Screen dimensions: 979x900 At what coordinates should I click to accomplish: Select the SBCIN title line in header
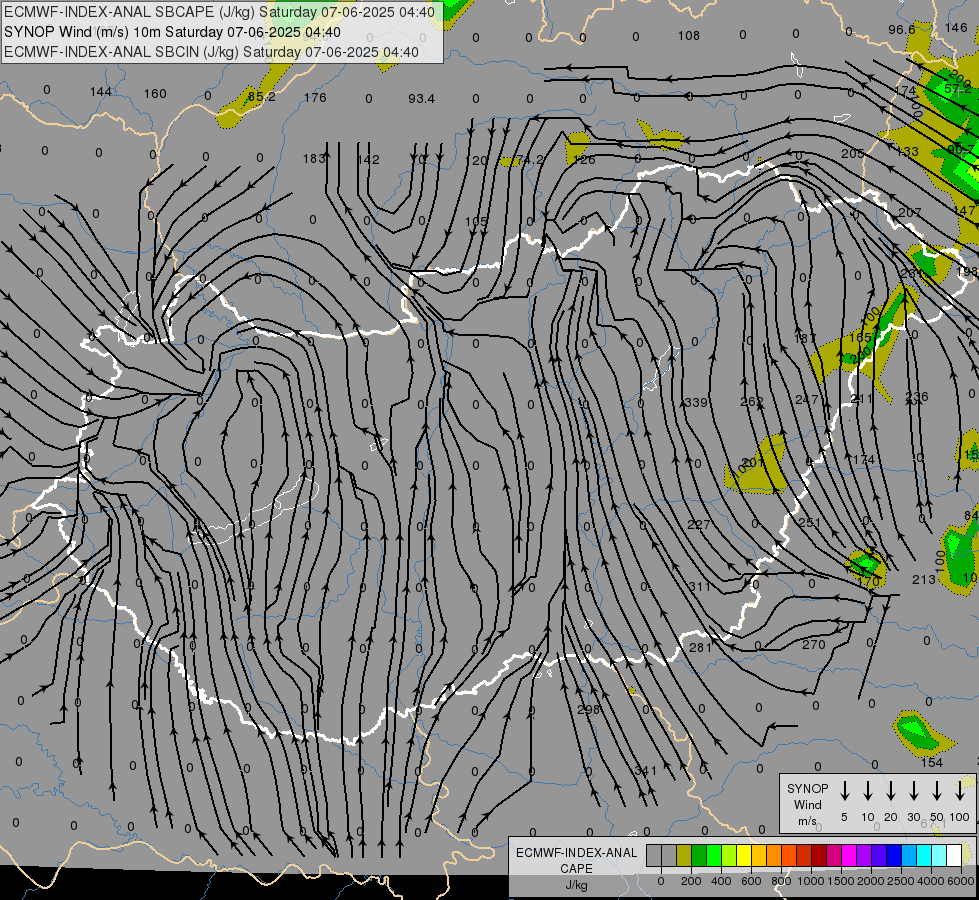211,52
